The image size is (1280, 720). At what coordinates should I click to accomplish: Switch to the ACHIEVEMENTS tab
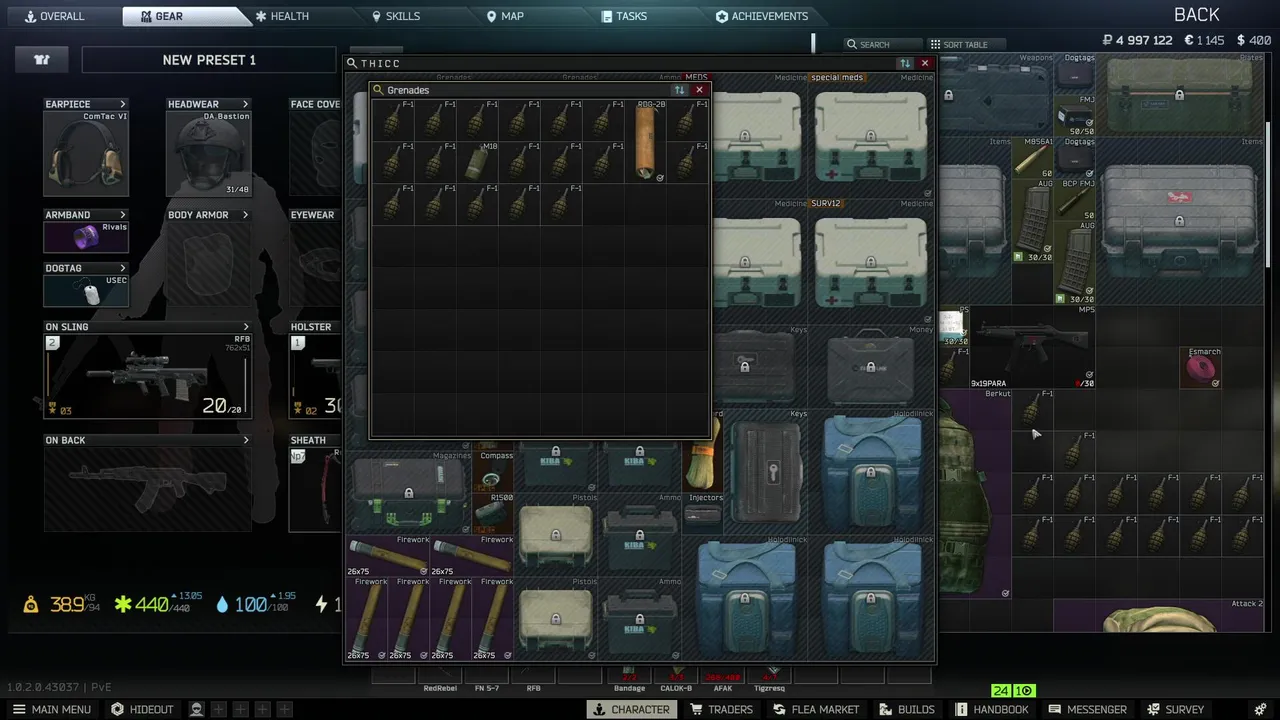point(762,16)
